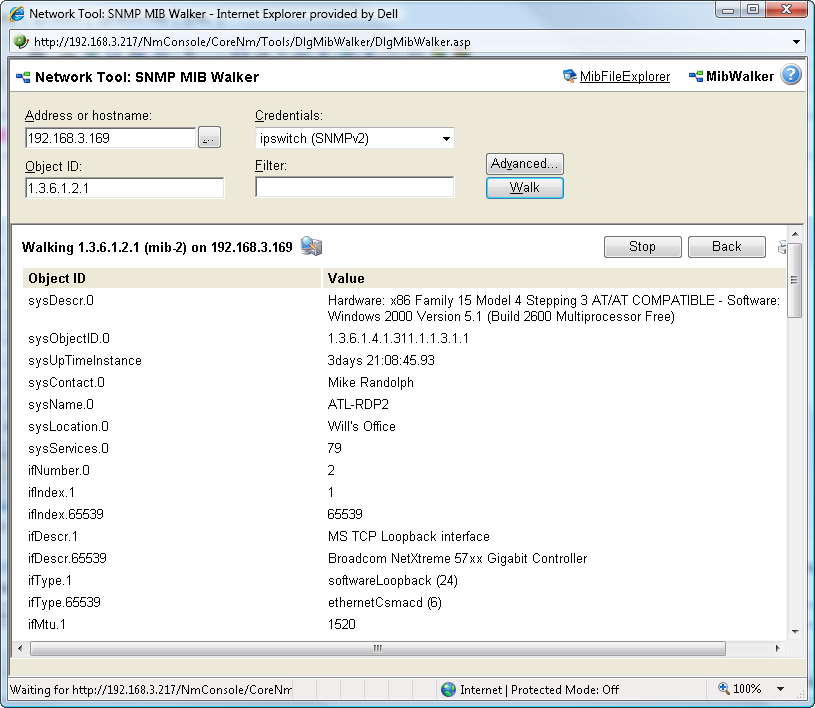
Task: Click the horizontal scrollbar of results table
Action: 378,648
